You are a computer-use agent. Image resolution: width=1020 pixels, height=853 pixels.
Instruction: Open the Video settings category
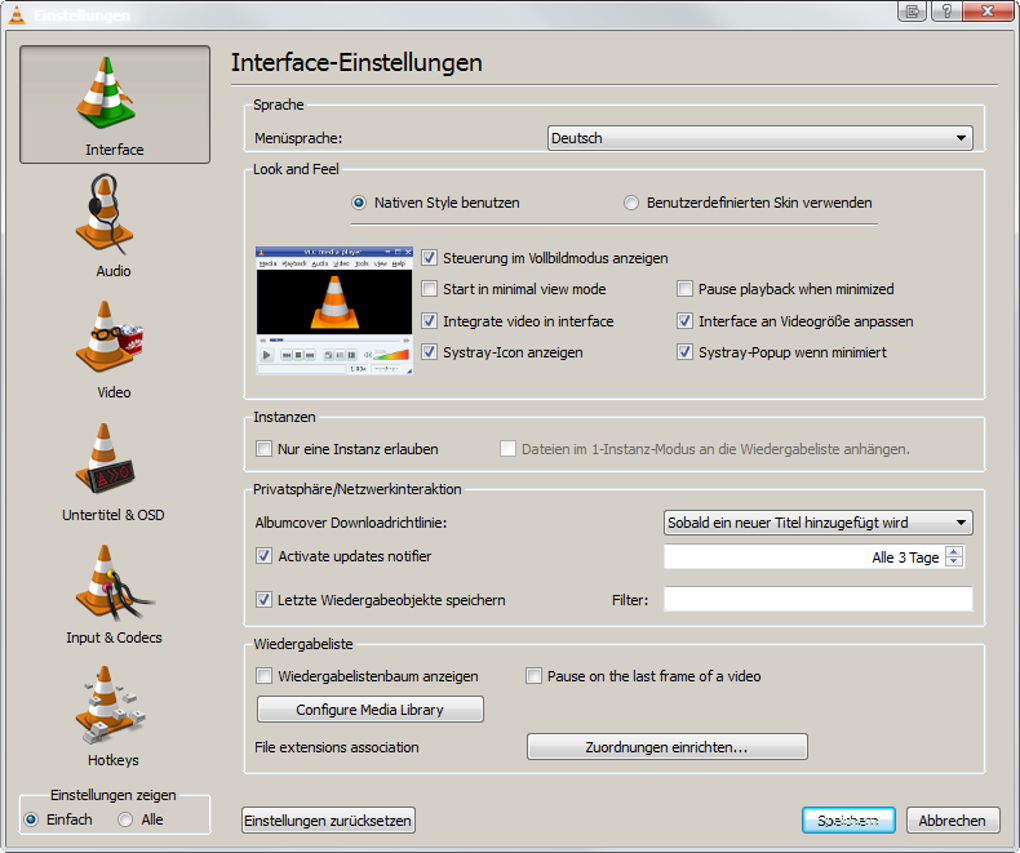point(114,349)
